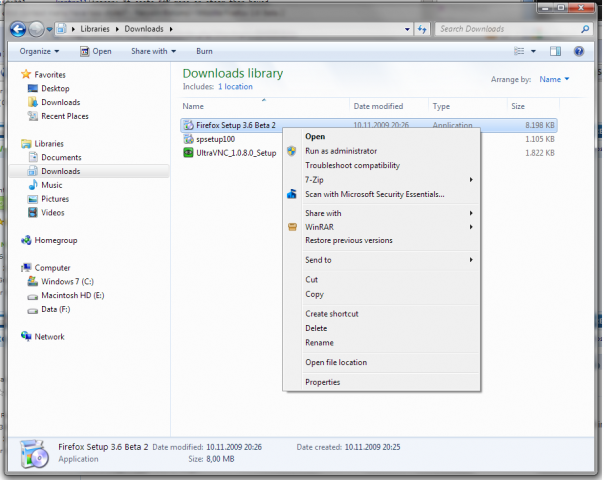
Task: Open Help via the question mark icon
Action: (579, 51)
